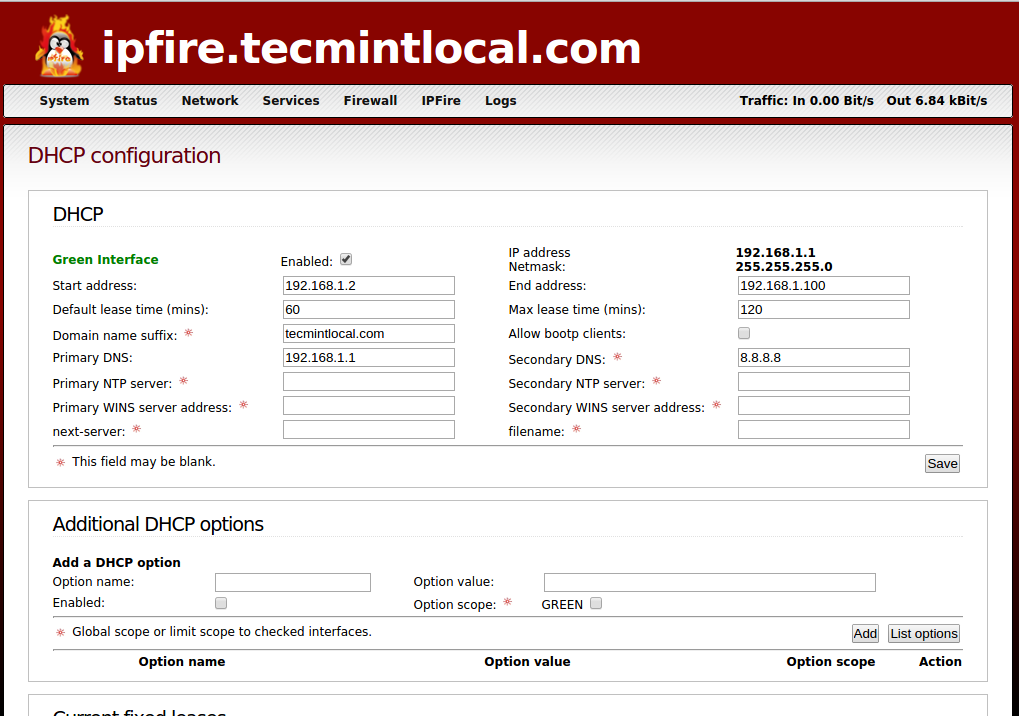The height and width of the screenshot is (716, 1019).
Task: Click the Secondary DNS field
Action: (x=823, y=357)
